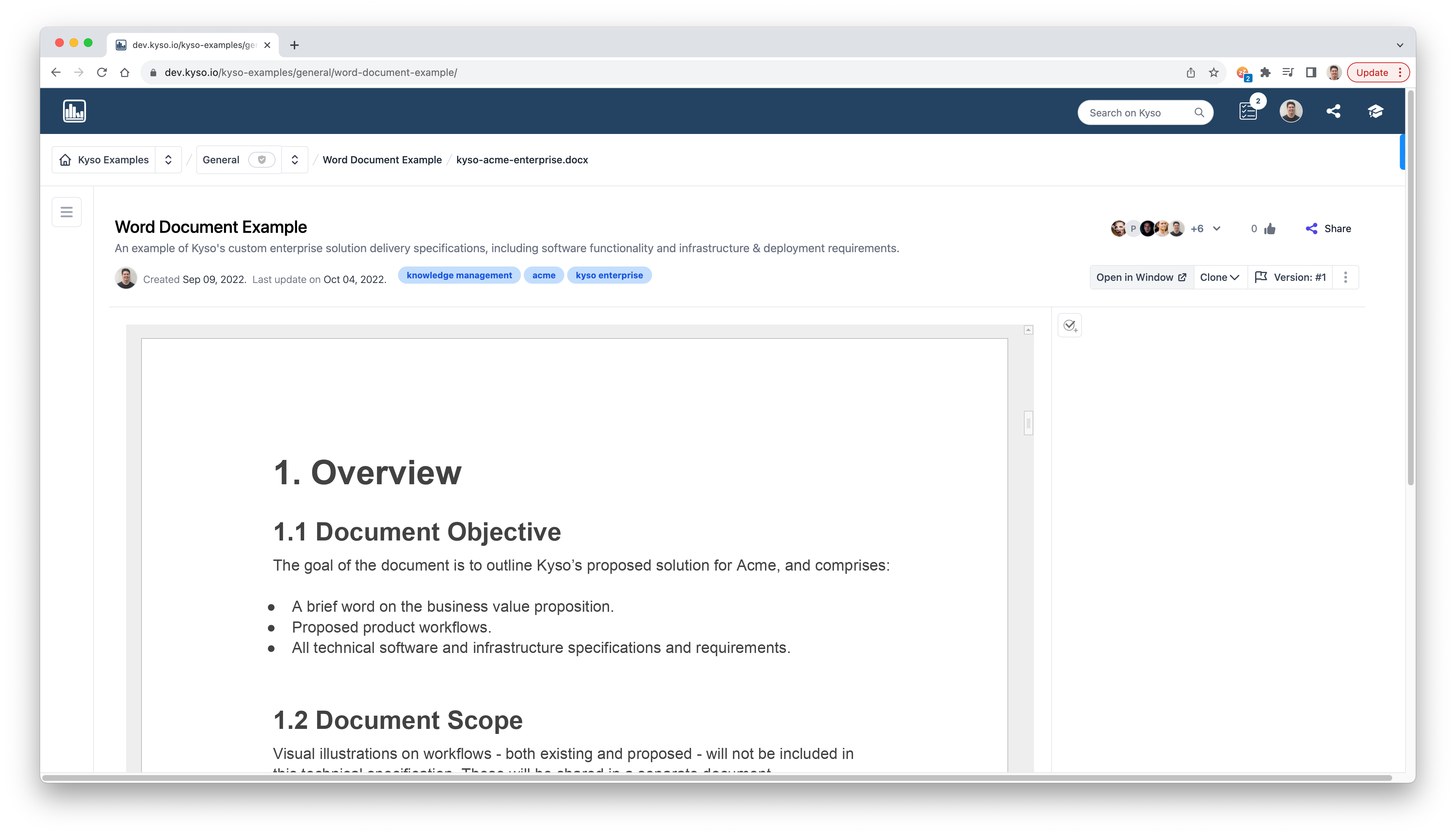View site info via lock icon
1456x836 pixels.
pyautogui.click(x=153, y=72)
